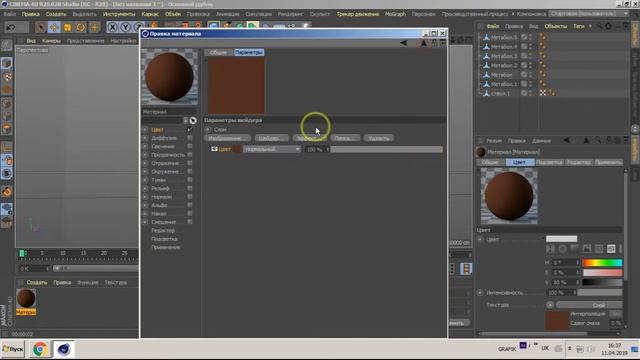Click the Шейдер... button

click(x=271, y=138)
